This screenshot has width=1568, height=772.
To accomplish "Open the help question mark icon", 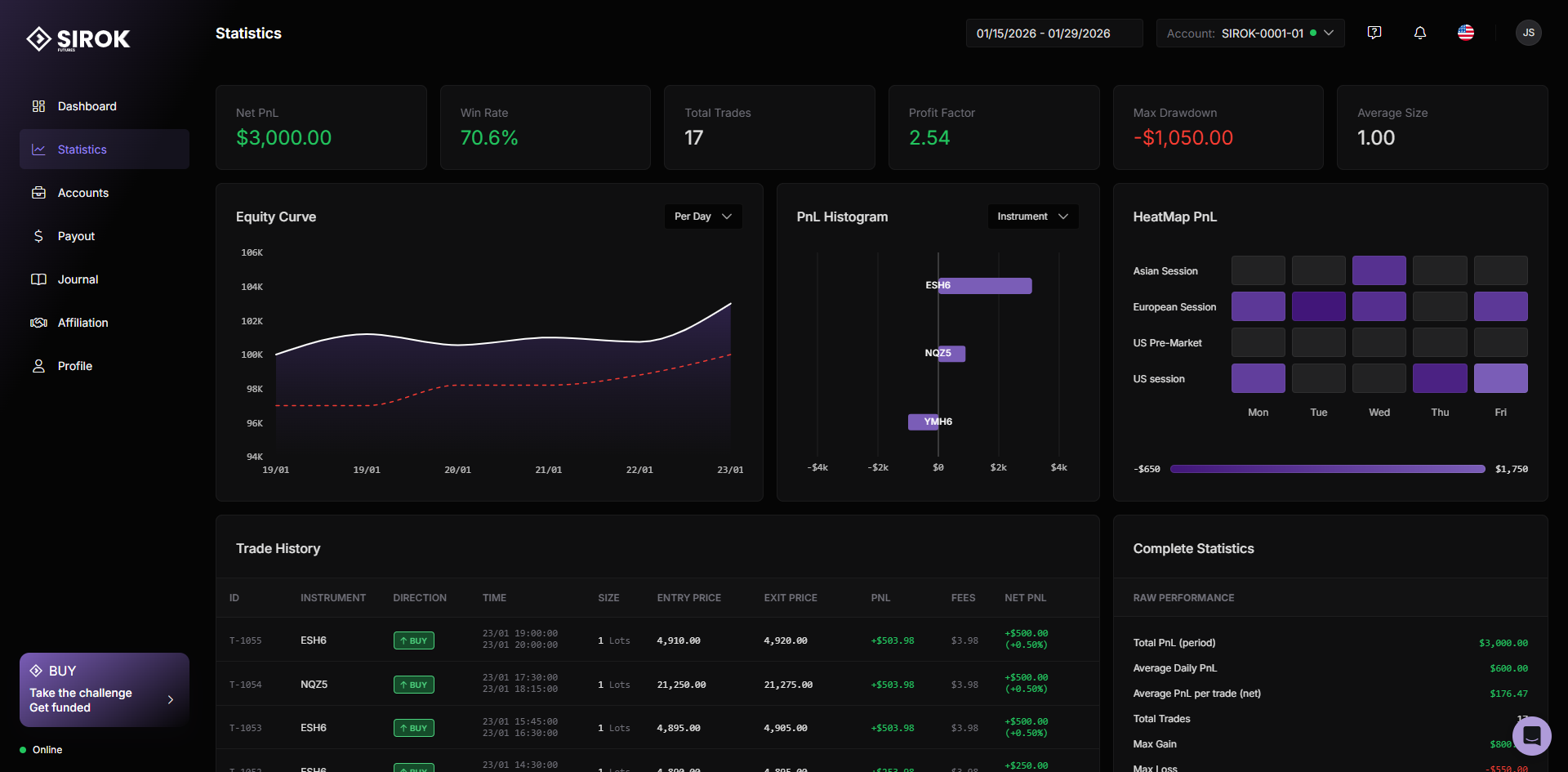I will pos(1374,32).
